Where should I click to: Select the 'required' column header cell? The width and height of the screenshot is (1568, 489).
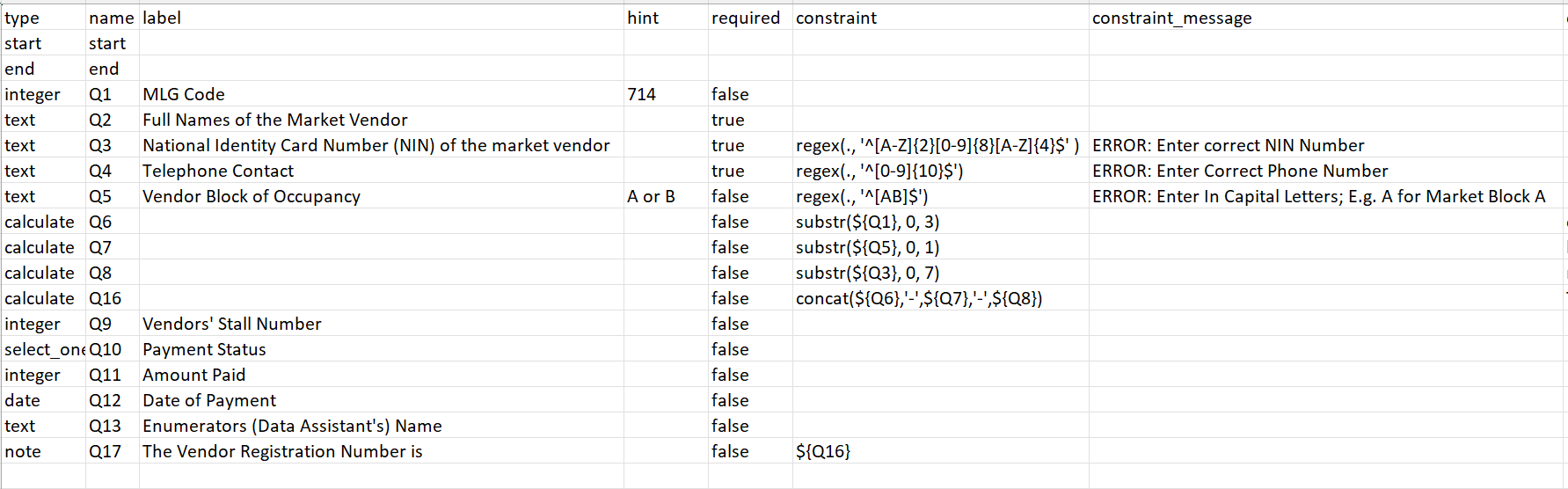[x=750, y=18]
